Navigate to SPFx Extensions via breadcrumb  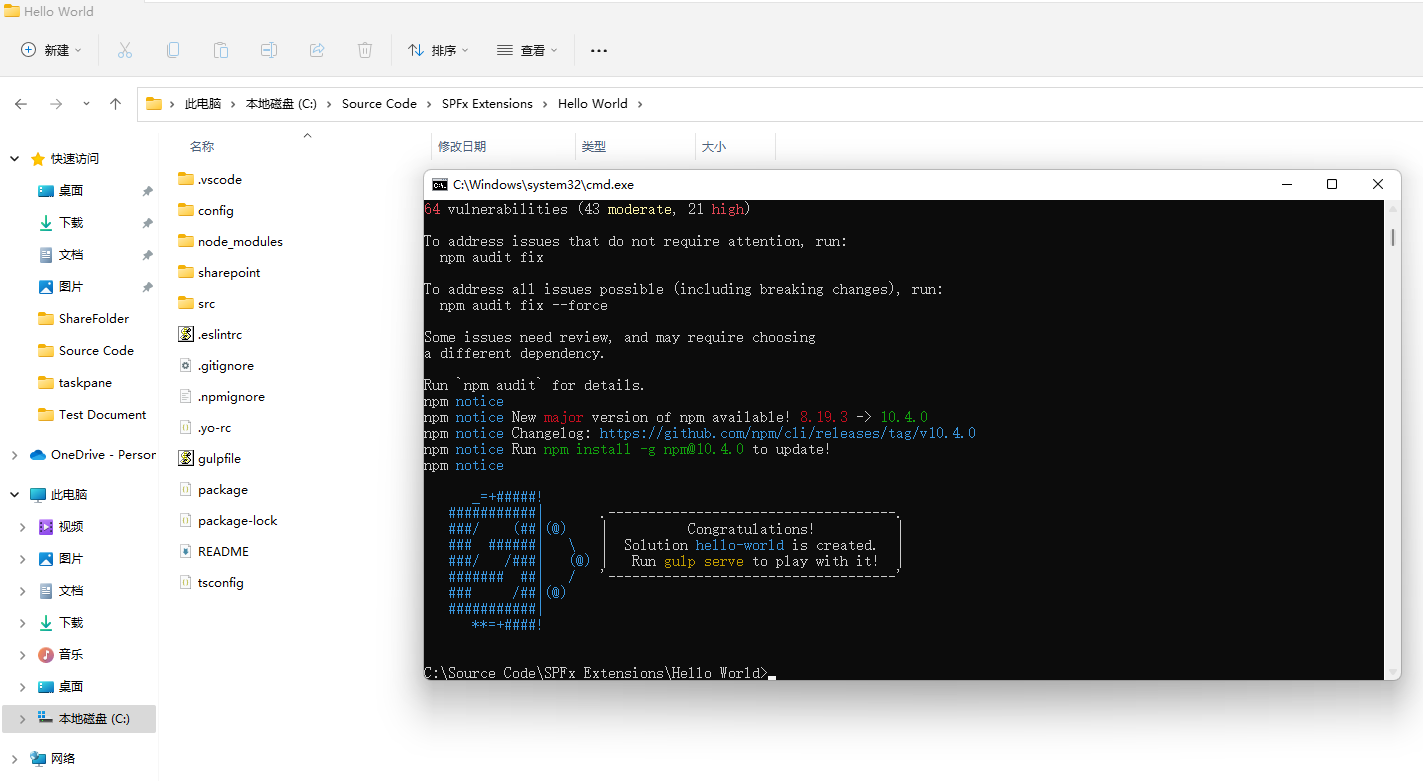487,103
